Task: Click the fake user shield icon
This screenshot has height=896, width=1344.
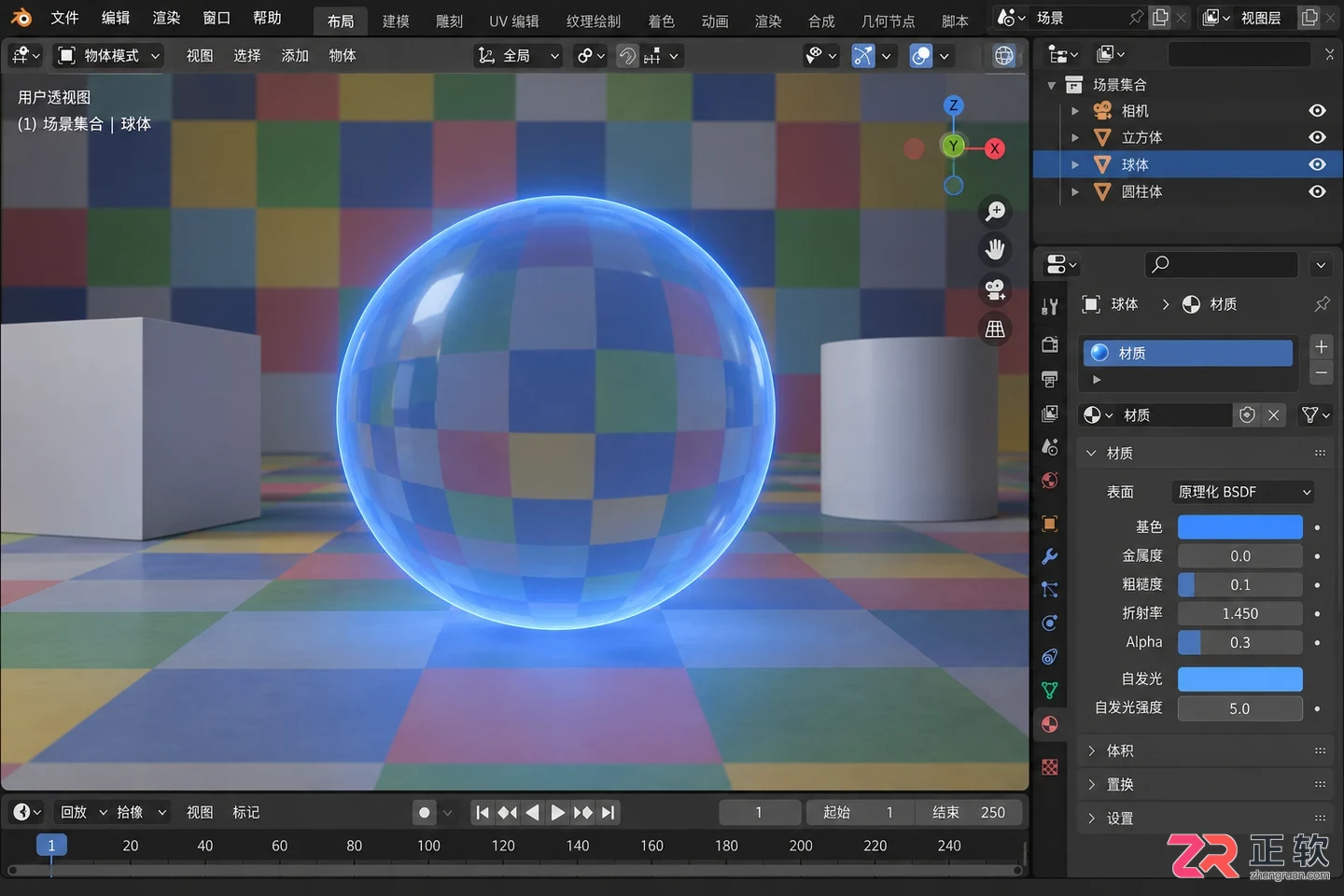Action: [1247, 415]
